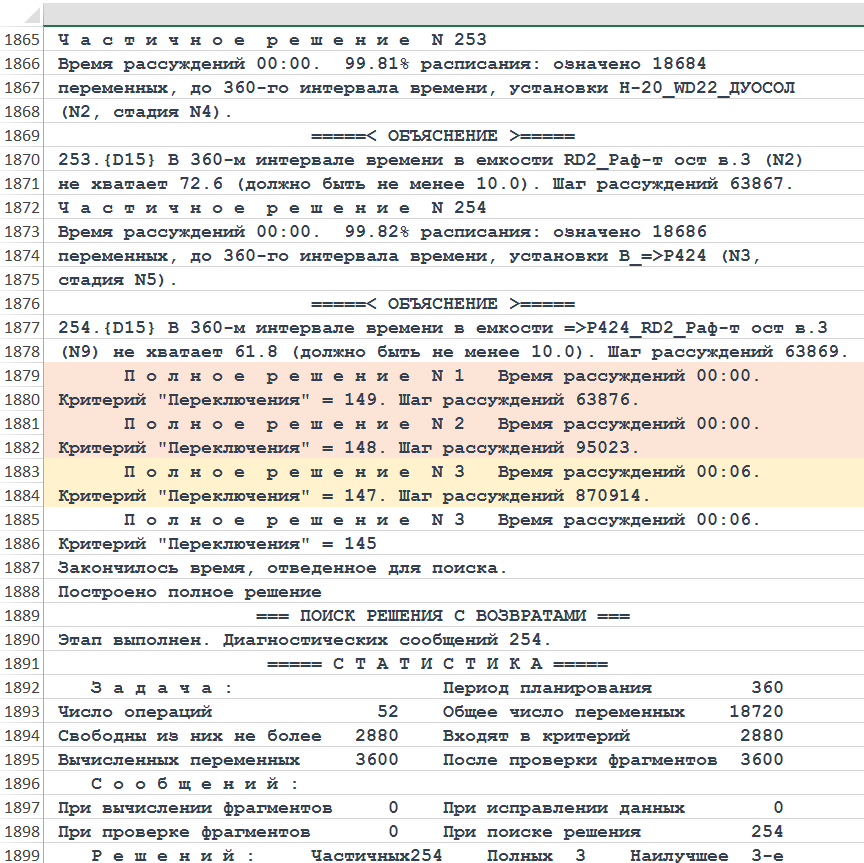Select 'Закончилось время, отведенное для поиска' cell
864x863 pixels.
[x=282, y=568]
